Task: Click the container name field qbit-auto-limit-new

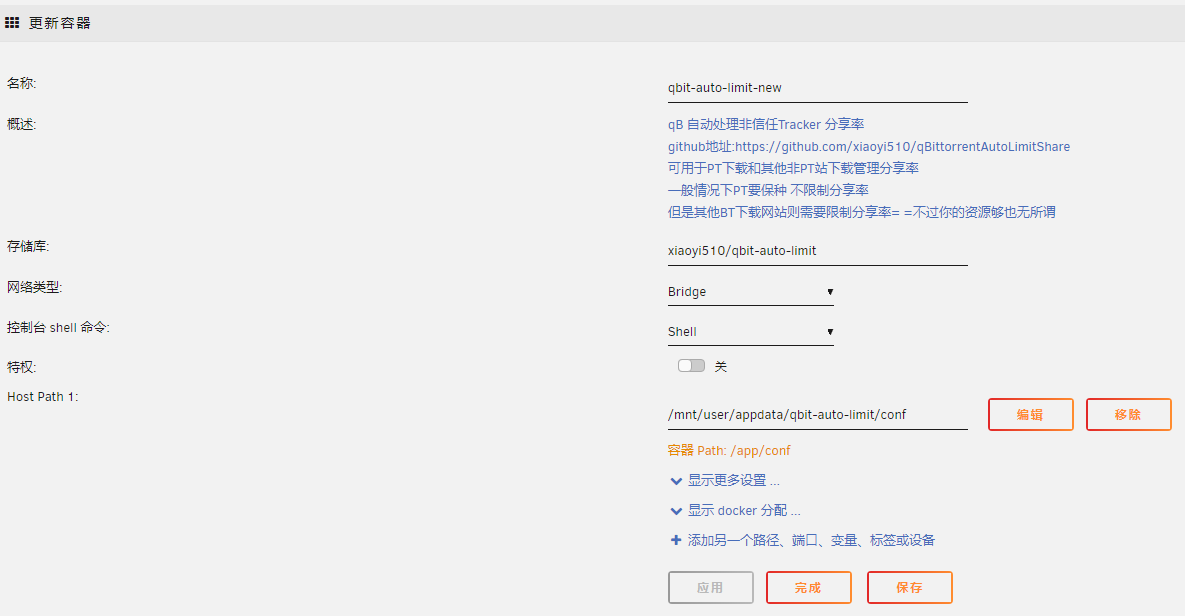Action: tap(817, 87)
